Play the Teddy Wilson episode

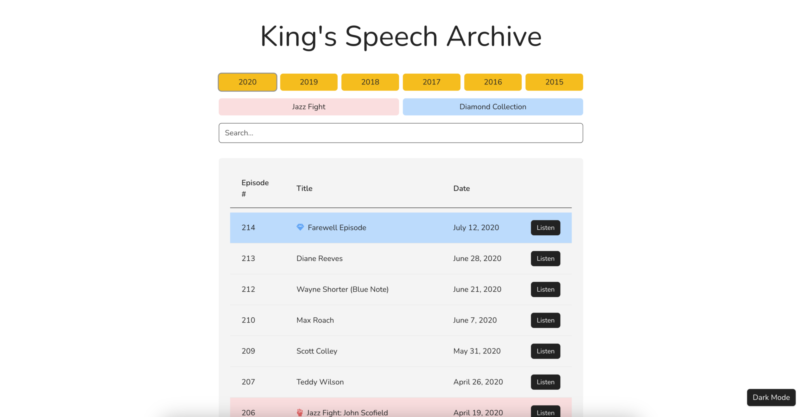(545, 382)
